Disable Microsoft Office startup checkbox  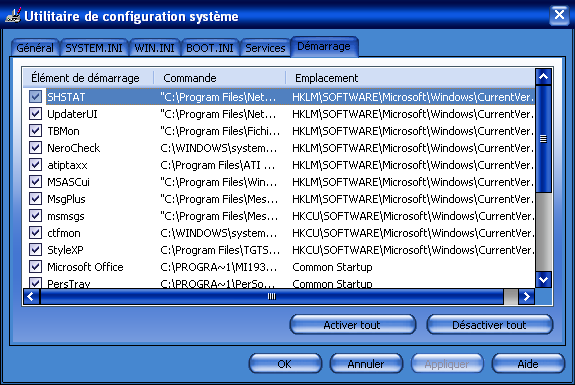[x=35, y=267]
